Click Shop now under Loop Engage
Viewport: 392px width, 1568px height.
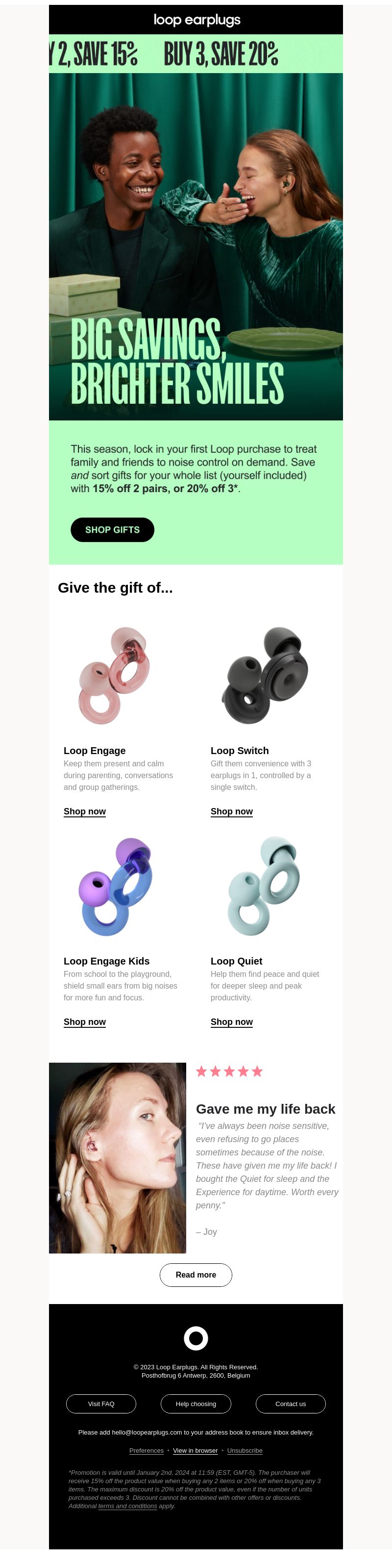pos(84,811)
